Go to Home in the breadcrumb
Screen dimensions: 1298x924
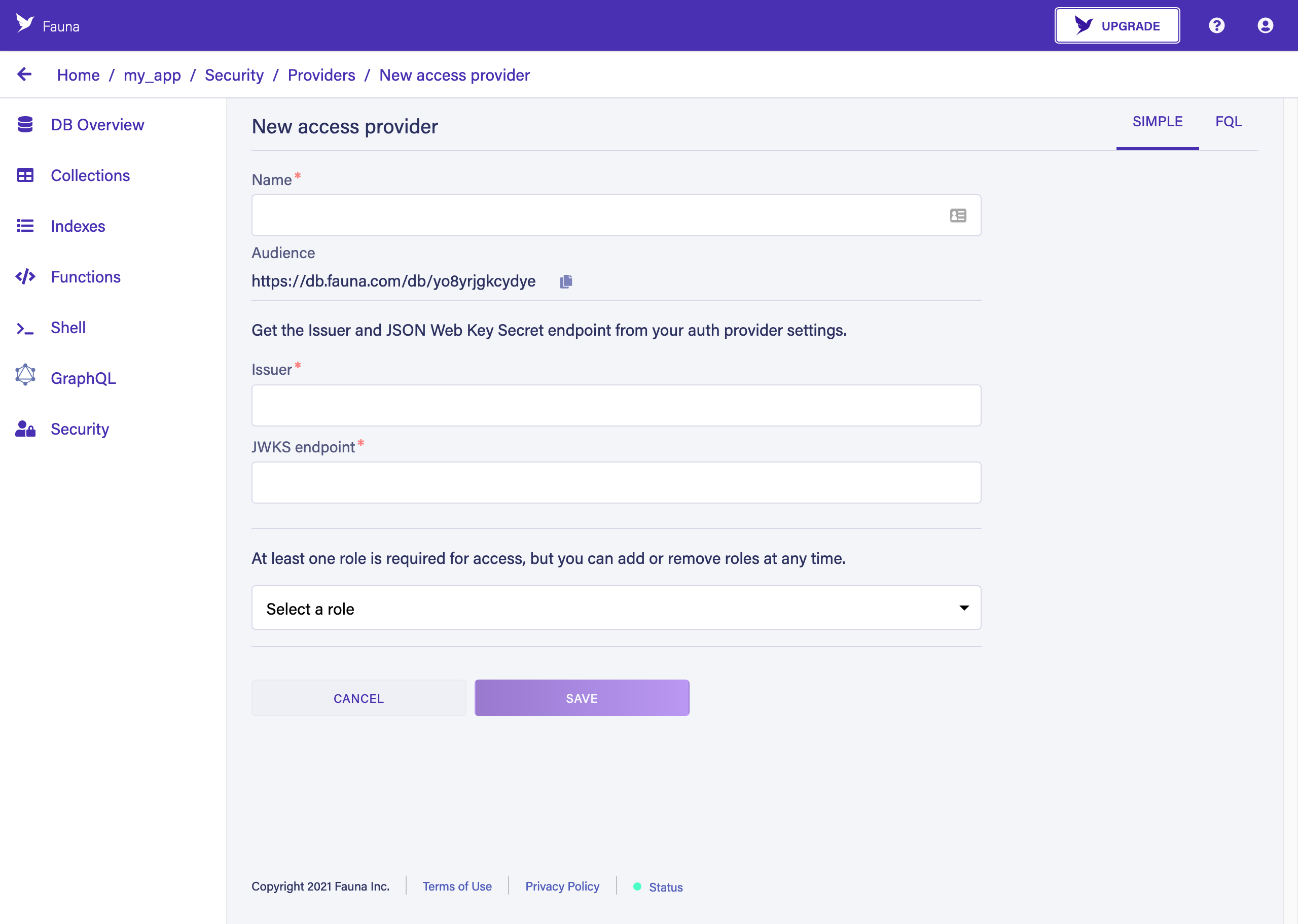(78, 75)
